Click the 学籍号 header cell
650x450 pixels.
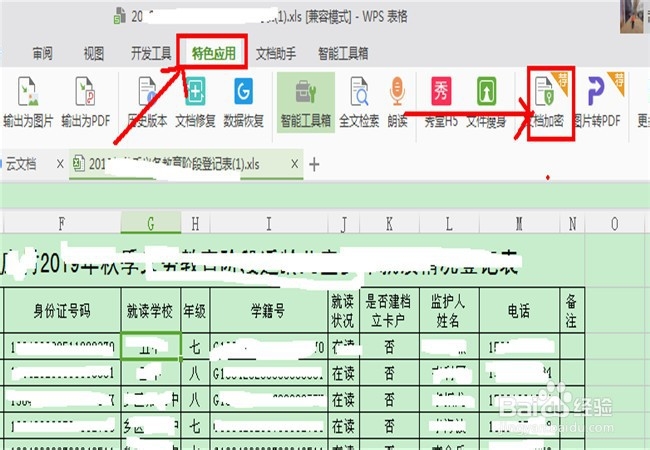(269, 310)
